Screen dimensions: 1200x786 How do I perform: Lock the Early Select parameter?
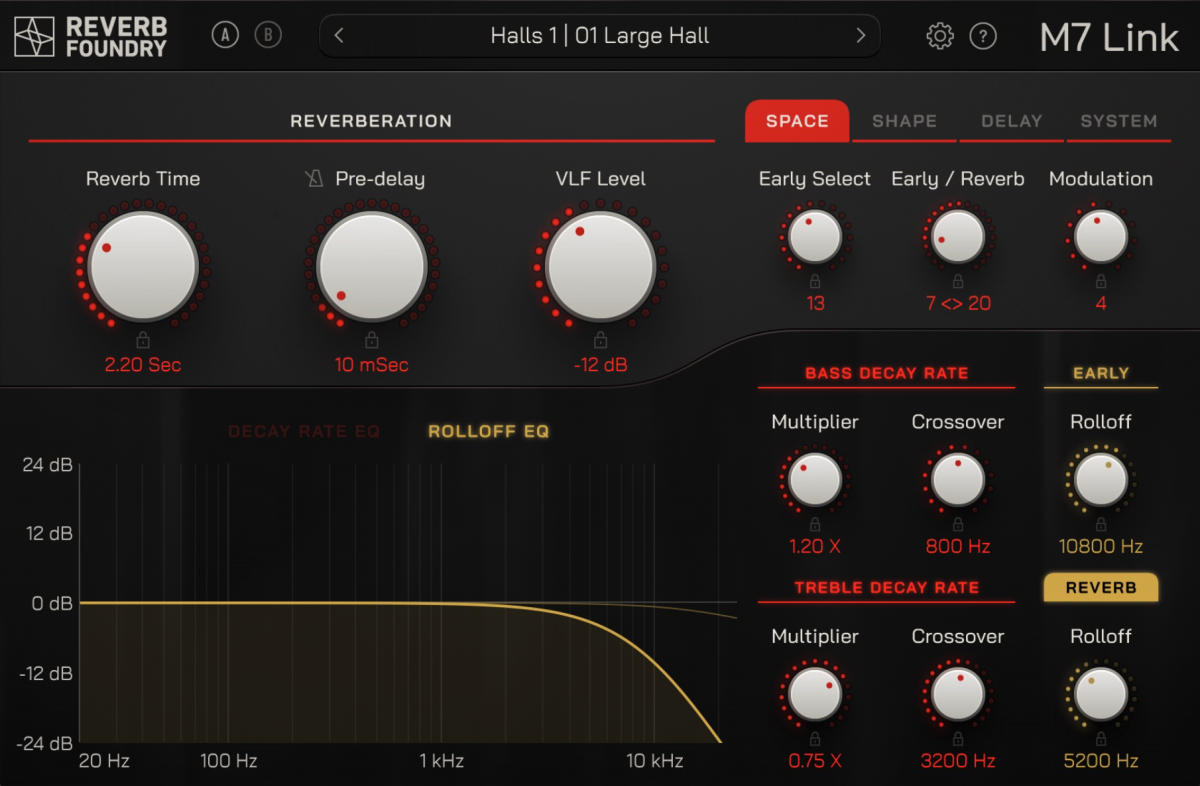[815, 282]
